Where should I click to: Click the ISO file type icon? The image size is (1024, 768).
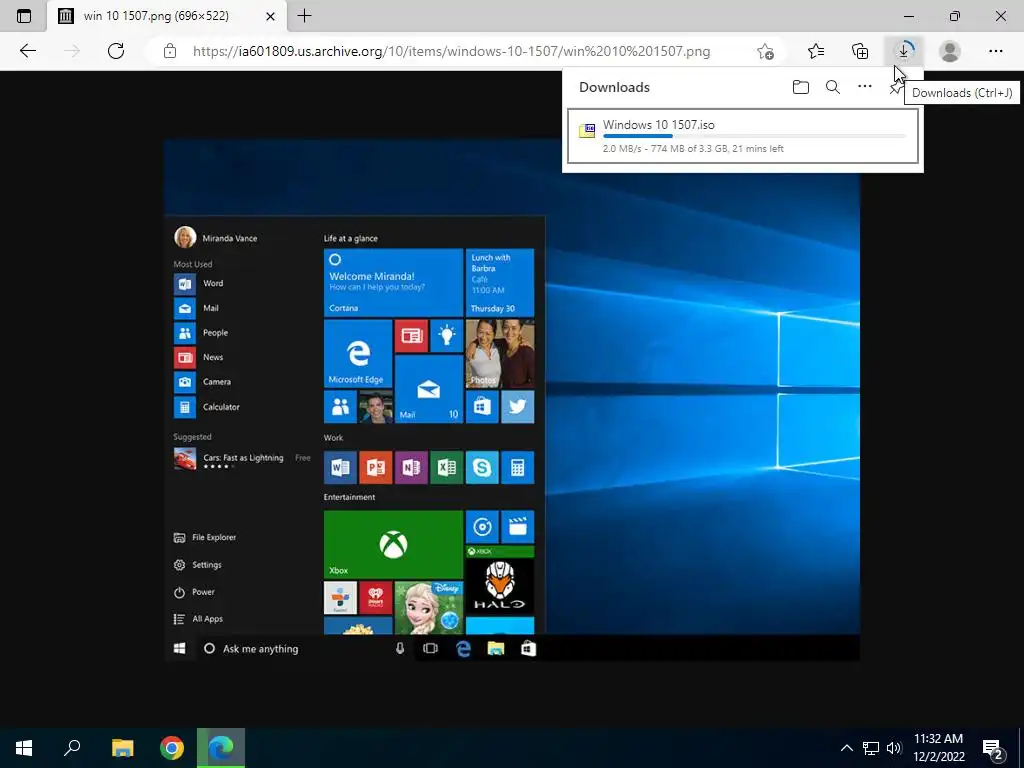point(587,131)
